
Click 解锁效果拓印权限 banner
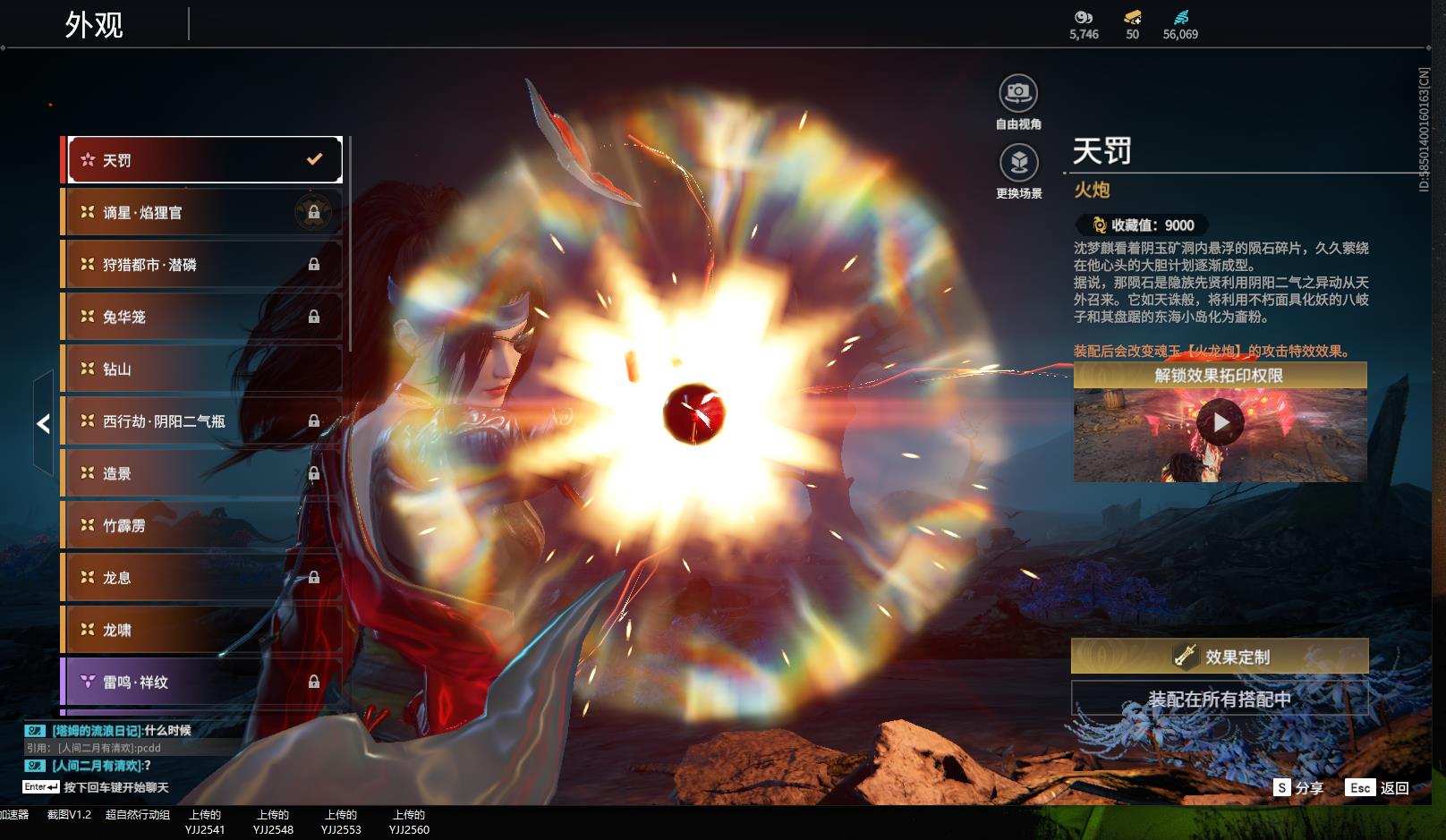tap(1220, 376)
